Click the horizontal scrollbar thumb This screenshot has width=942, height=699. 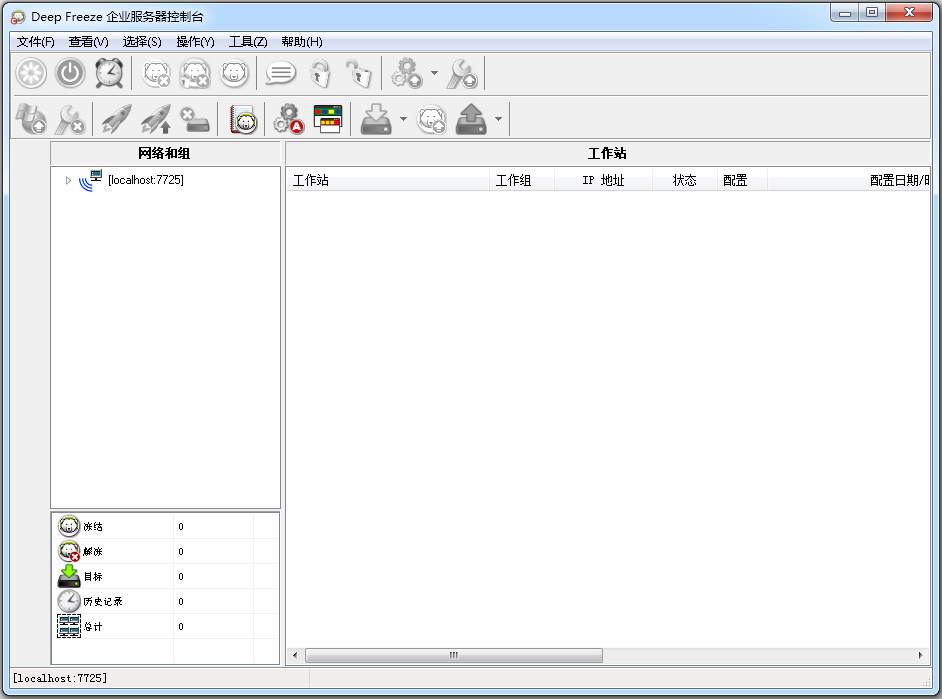(x=454, y=655)
